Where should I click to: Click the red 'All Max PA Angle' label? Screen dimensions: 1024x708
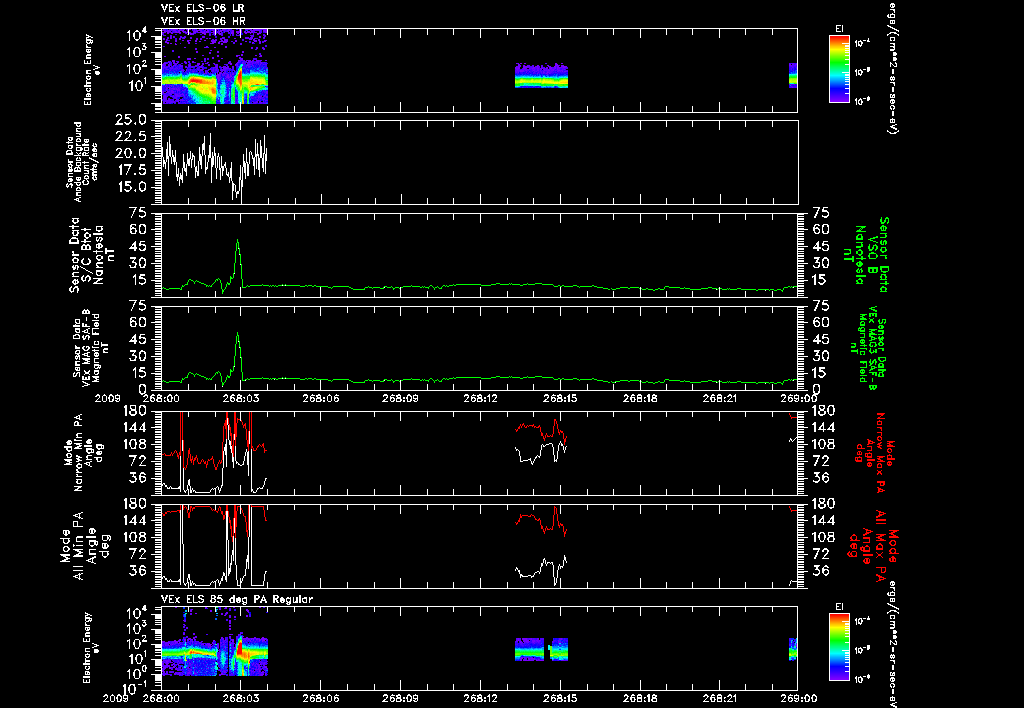[871, 545]
